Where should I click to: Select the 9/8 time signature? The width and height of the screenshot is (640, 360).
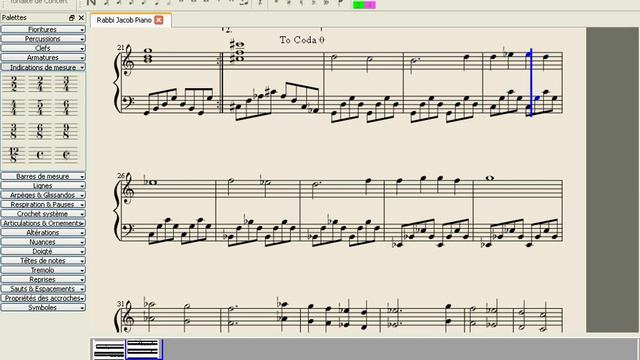(66, 131)
